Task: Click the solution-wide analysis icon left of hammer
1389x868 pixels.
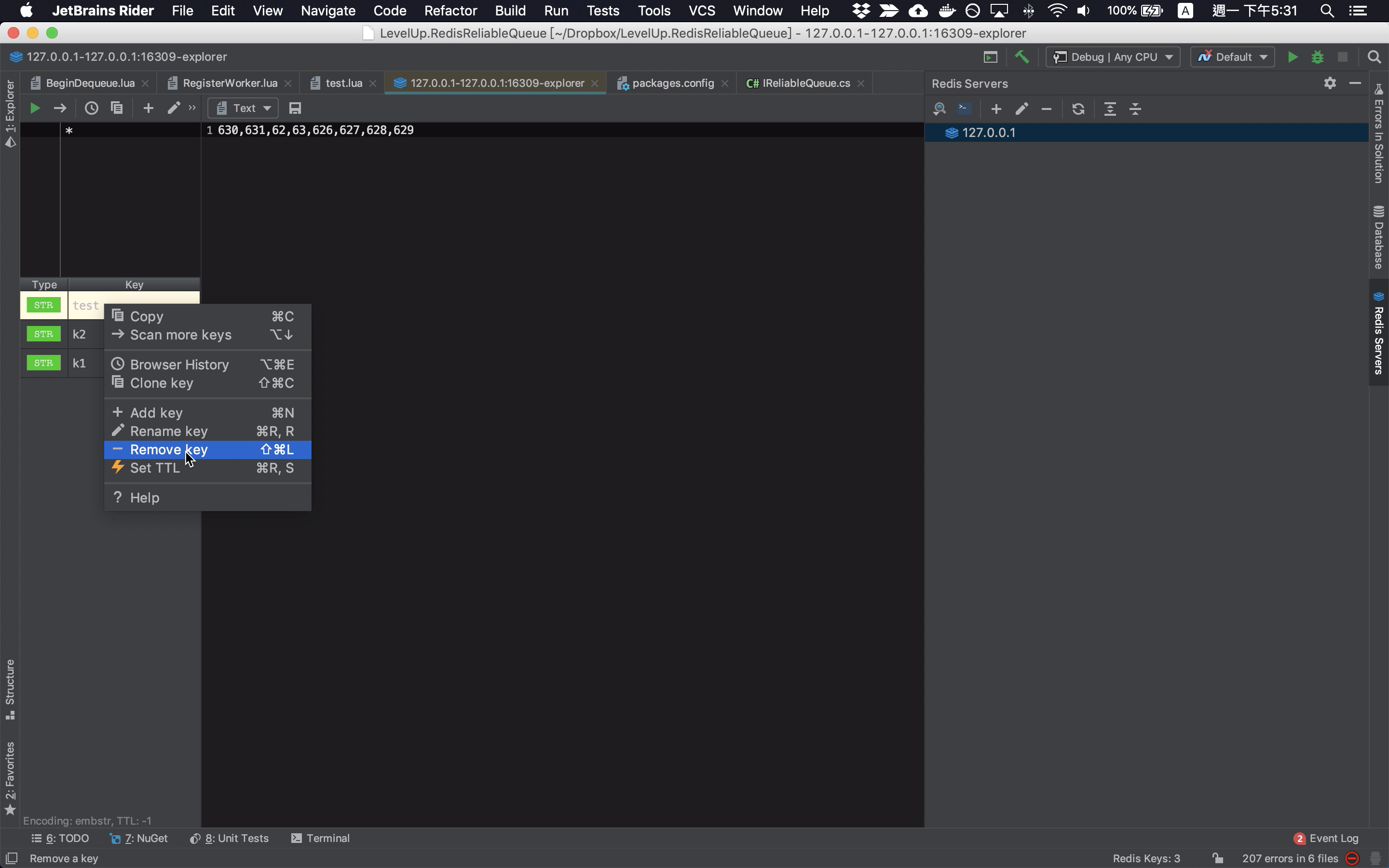Action: click(x=990, y=57)
